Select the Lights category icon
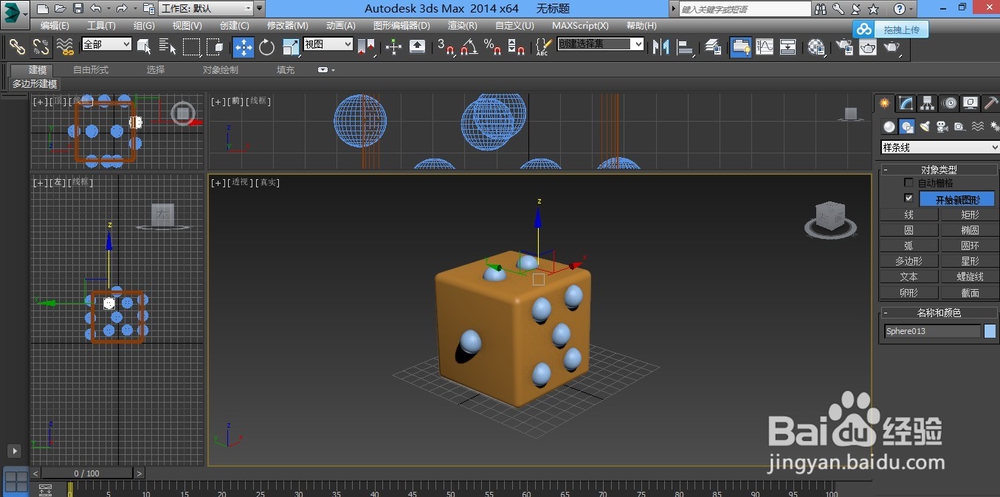1000x497 pixels. coord(924,126)
